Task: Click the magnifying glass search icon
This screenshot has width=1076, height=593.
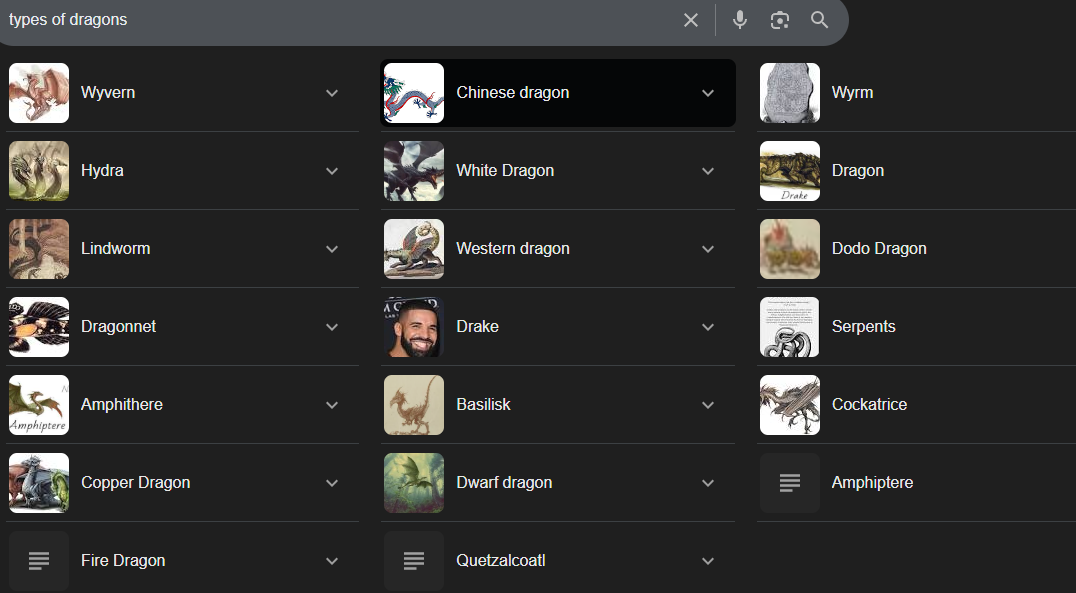Action: point(820,20)
